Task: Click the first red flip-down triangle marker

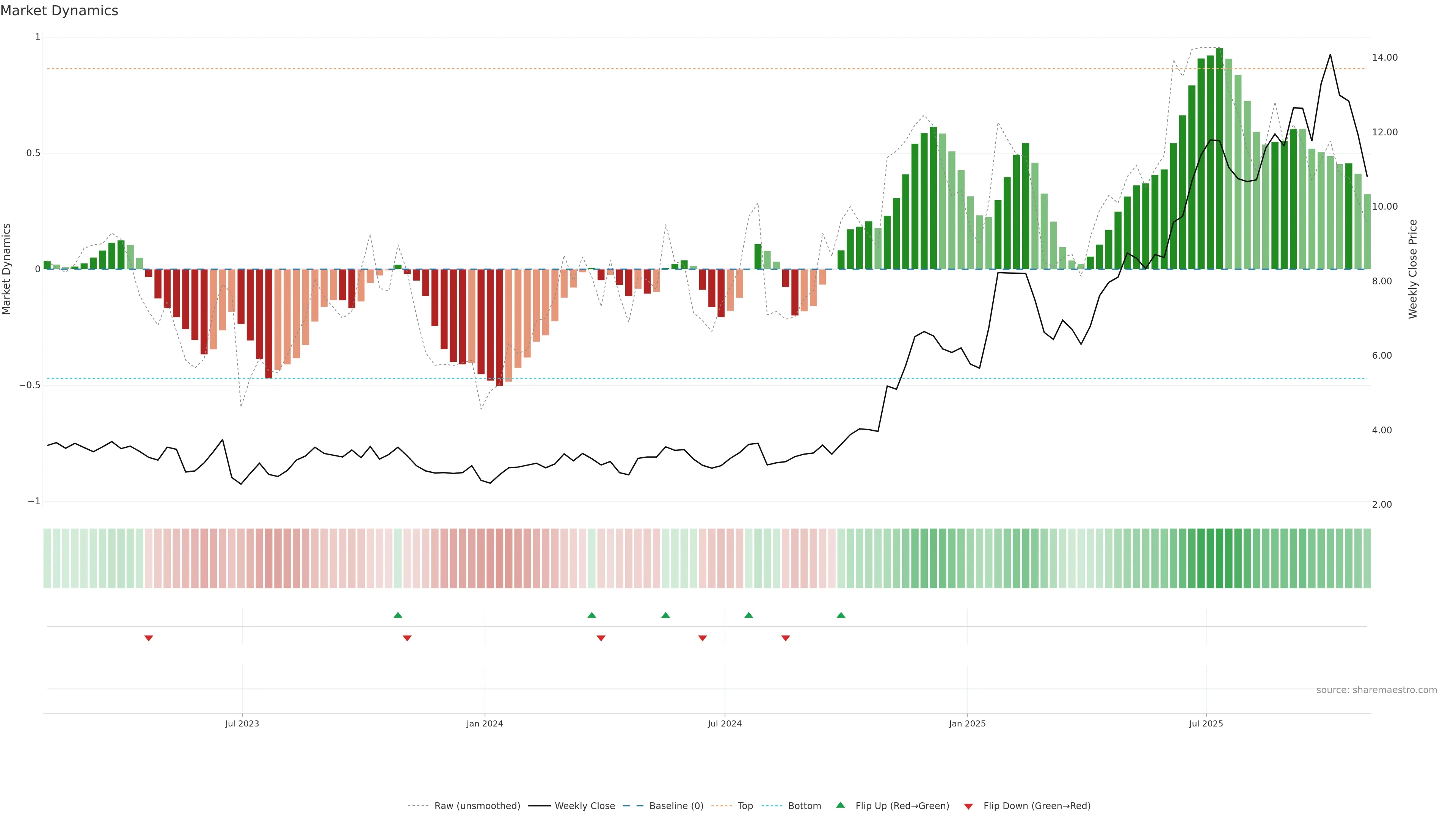Action: 149,638
